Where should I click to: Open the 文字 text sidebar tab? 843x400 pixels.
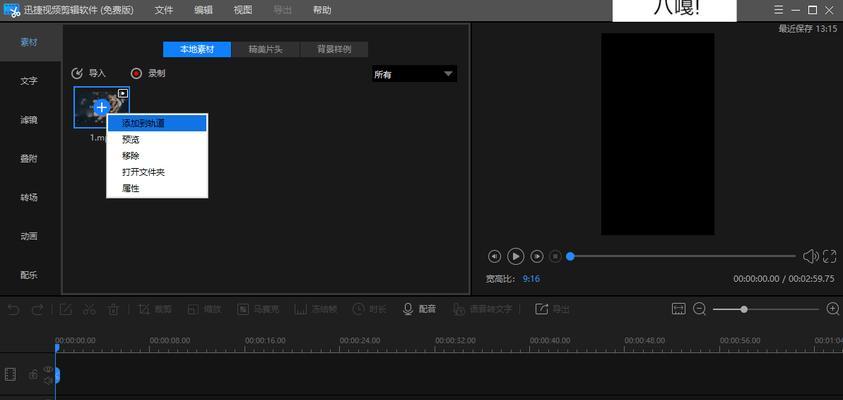click(x=29, y=81)
